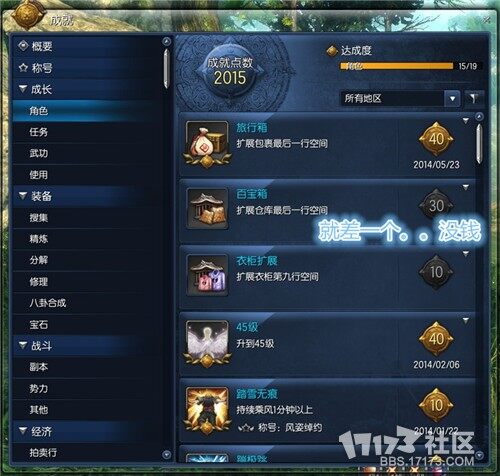
Task: Click the grey 30-point badge for 百宝箱
Action: pyautogui.click(x=436, y=205)
